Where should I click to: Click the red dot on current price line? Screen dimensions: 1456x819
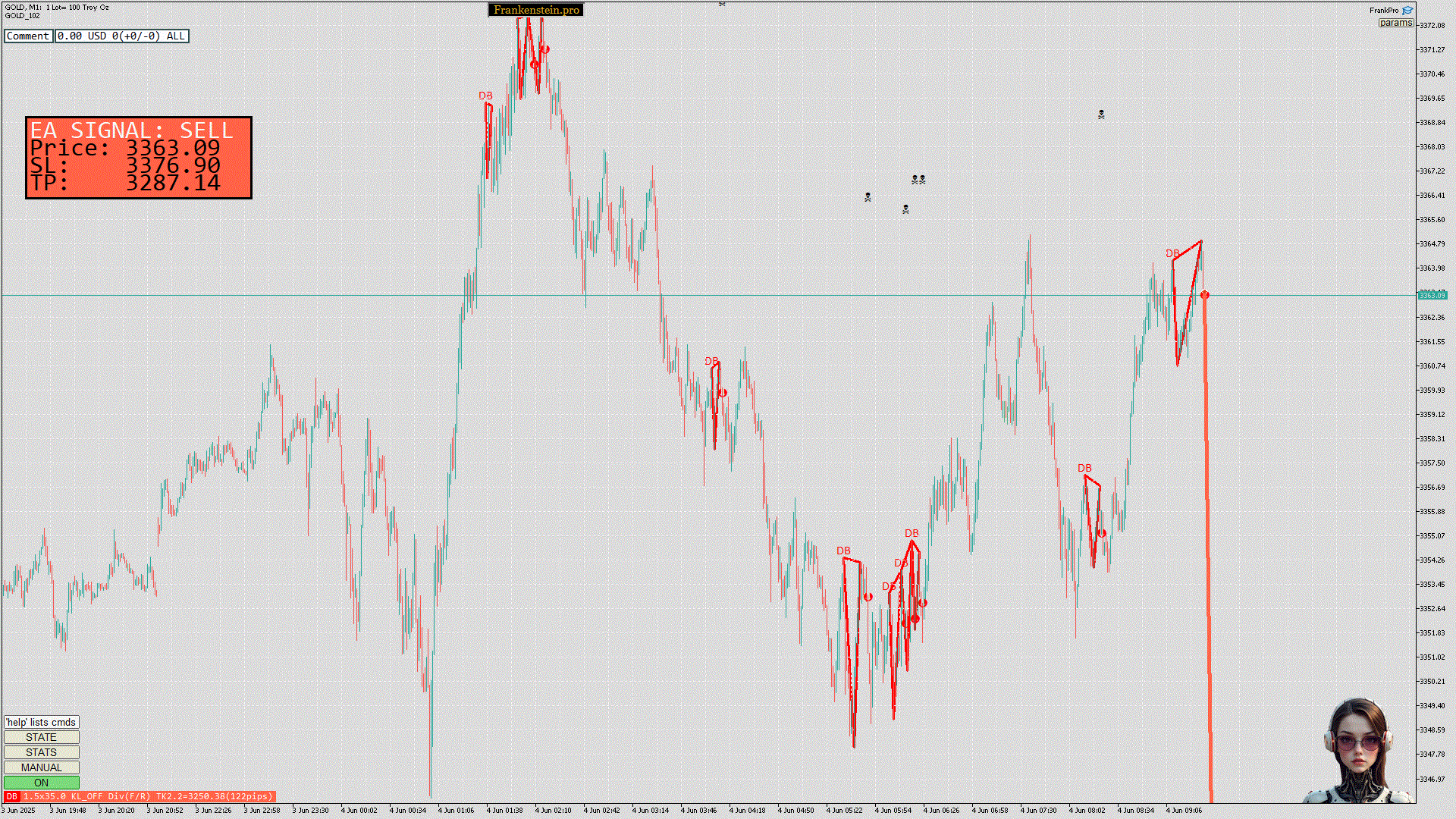pyautogui.click(x=1204, y=295)
